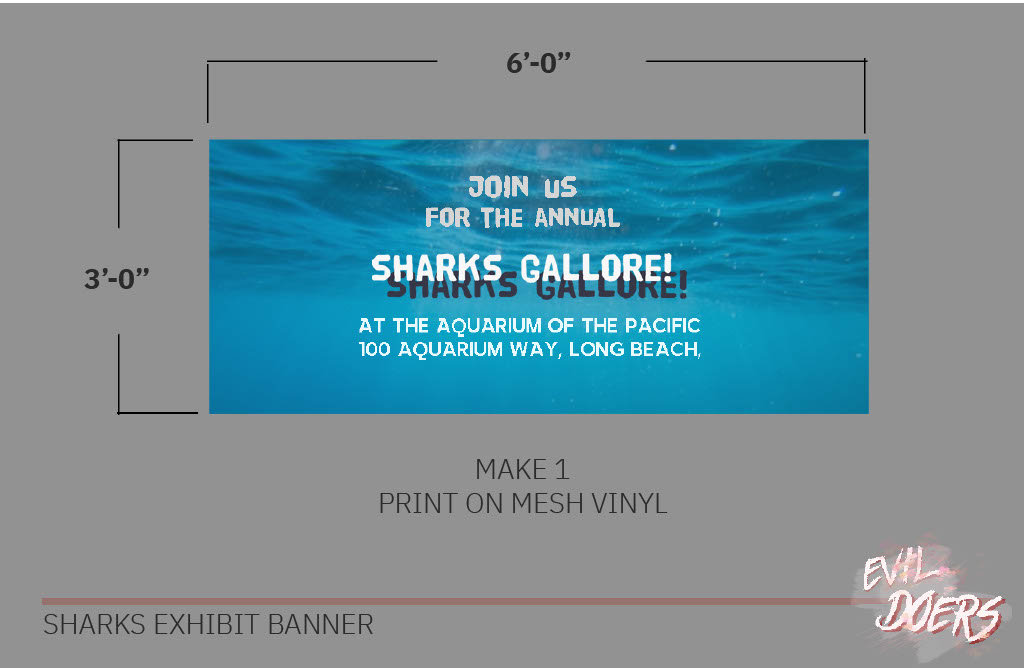1024x668 pixels.
Task: Click the 100 AQUARIUM WAY address line
Action: pyautogui.click(x=529, y=350)
